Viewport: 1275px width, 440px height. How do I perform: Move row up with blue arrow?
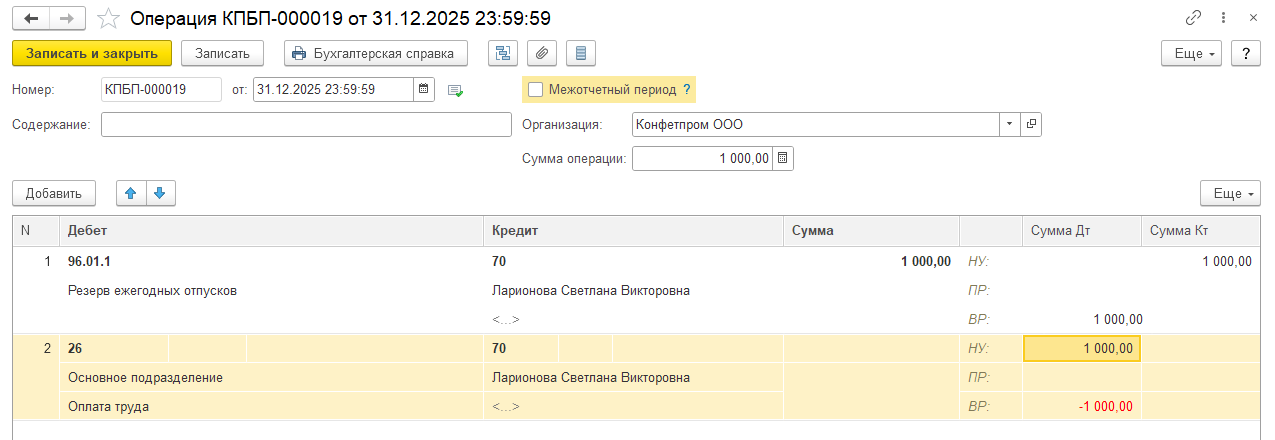(132, 193)
